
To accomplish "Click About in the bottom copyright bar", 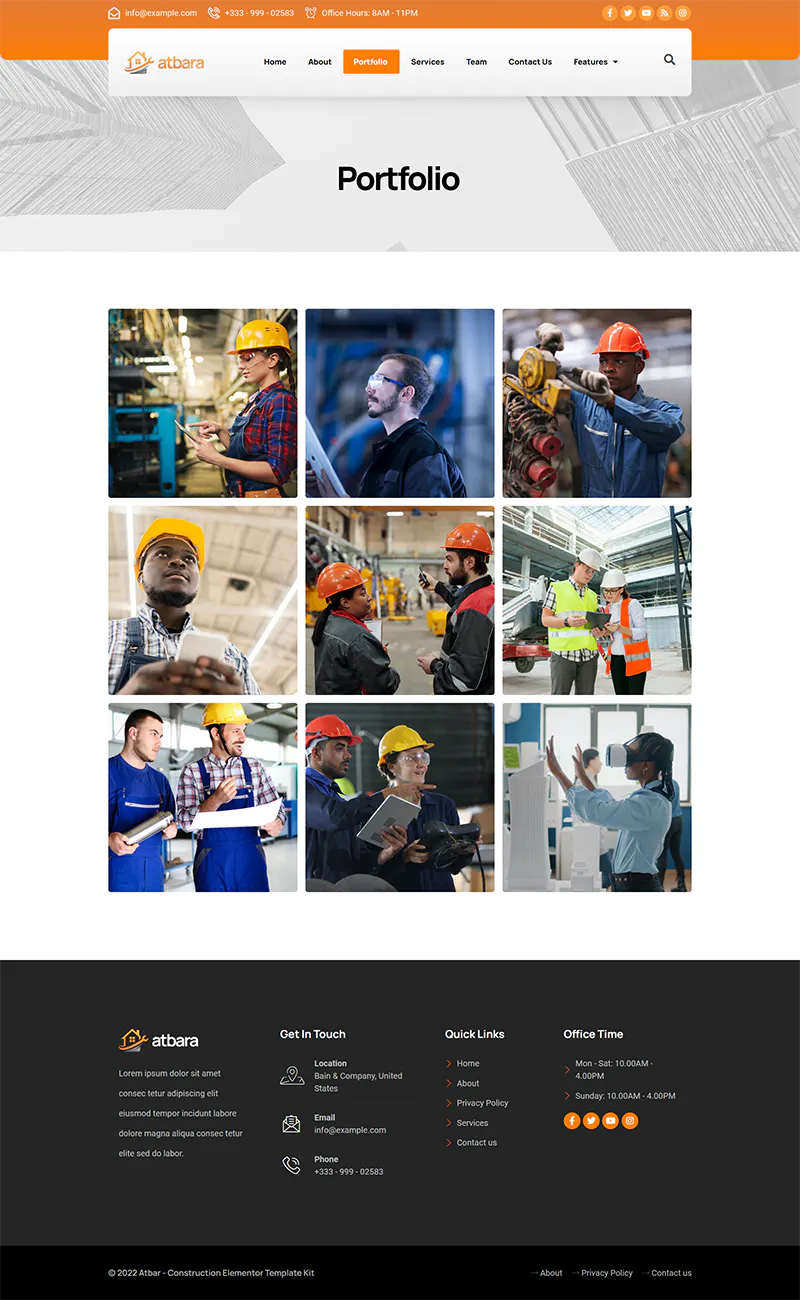I will 551,1273.
